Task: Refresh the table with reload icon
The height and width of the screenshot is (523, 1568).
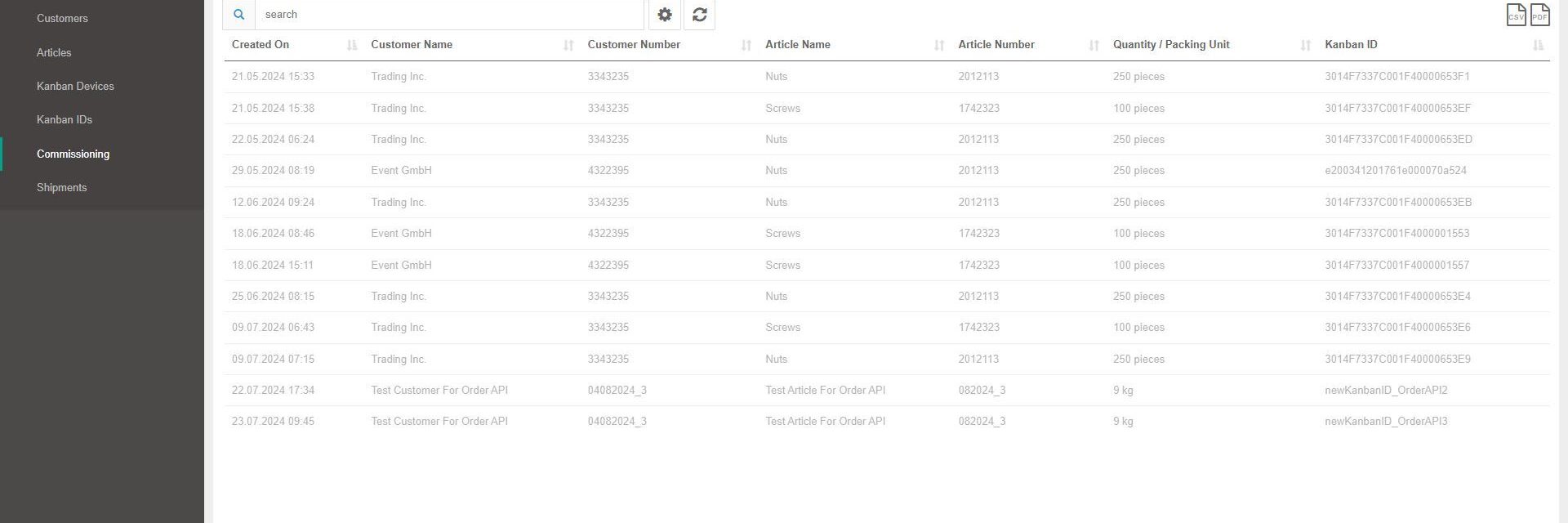Action: tap(699, 15)
